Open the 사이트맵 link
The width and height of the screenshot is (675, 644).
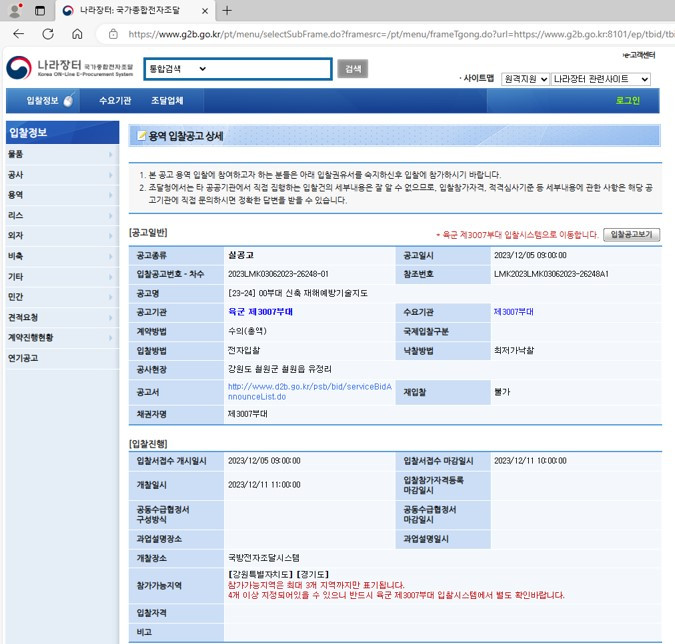click(x=478, y=78)
